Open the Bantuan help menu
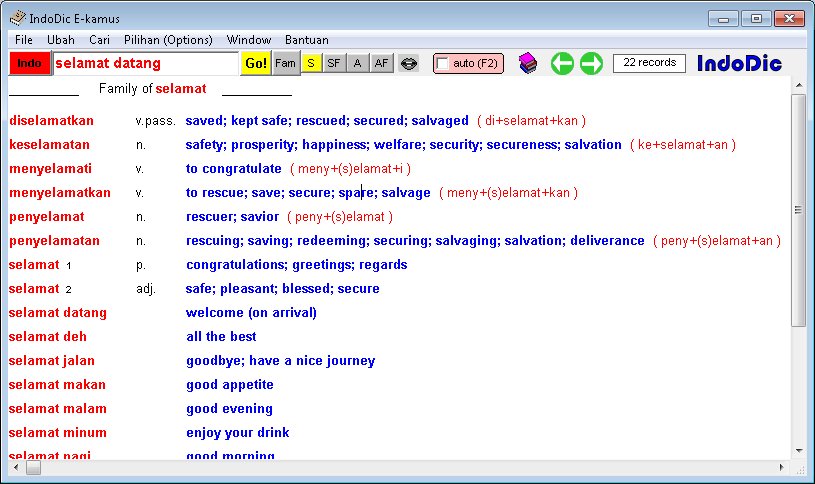This screenshot has height=484, width=815. (307, 40)
